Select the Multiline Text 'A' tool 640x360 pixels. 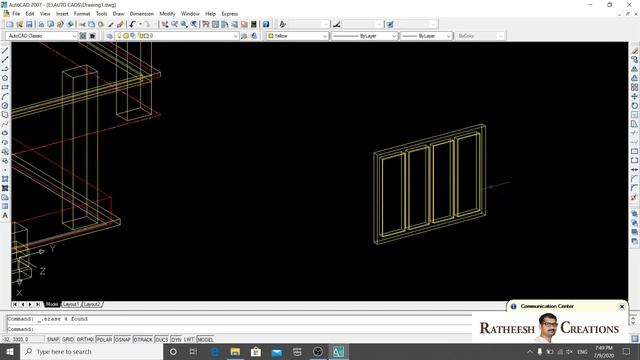(5, 216)
